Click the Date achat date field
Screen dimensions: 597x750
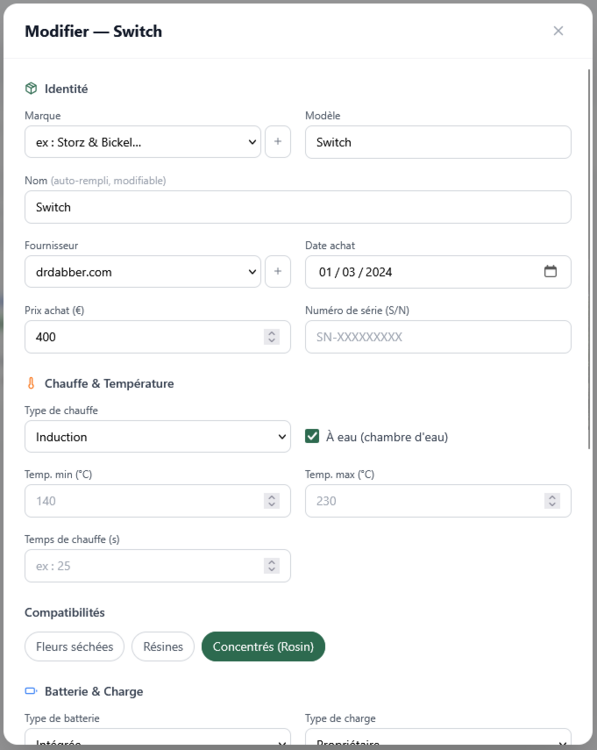(438, 272)
